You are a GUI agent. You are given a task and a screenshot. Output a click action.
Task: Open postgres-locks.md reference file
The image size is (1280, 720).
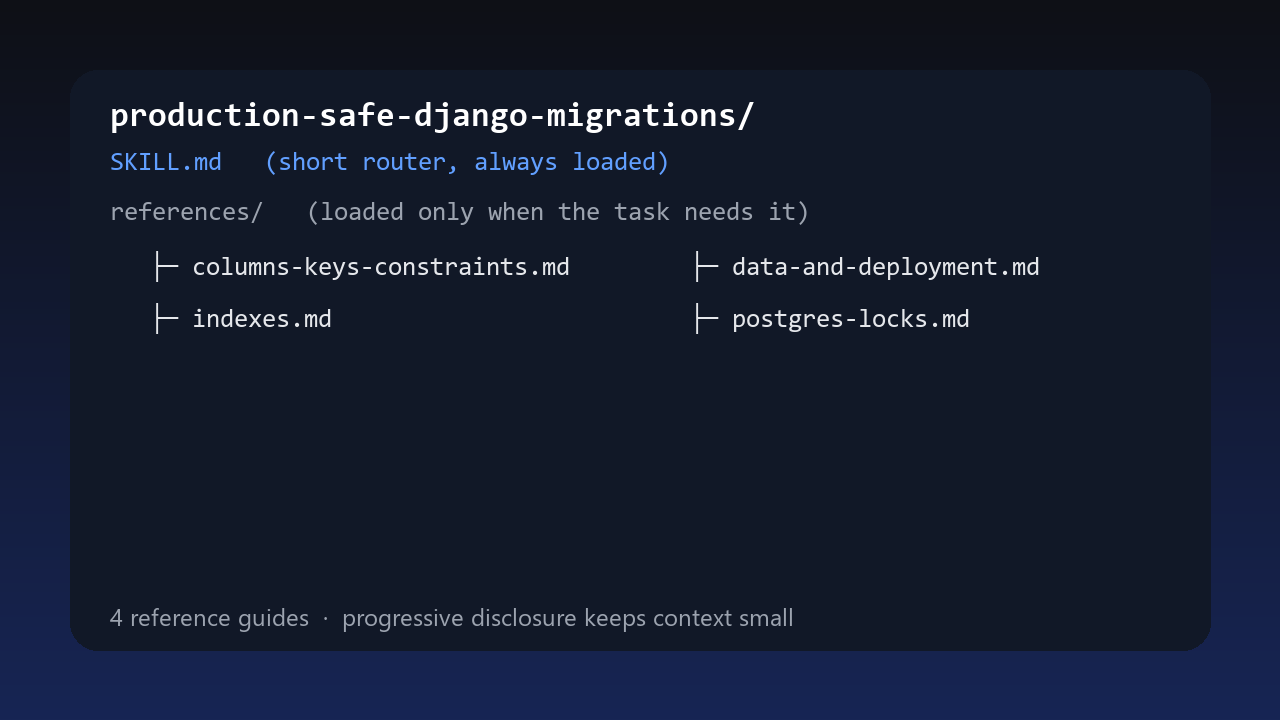851,319
